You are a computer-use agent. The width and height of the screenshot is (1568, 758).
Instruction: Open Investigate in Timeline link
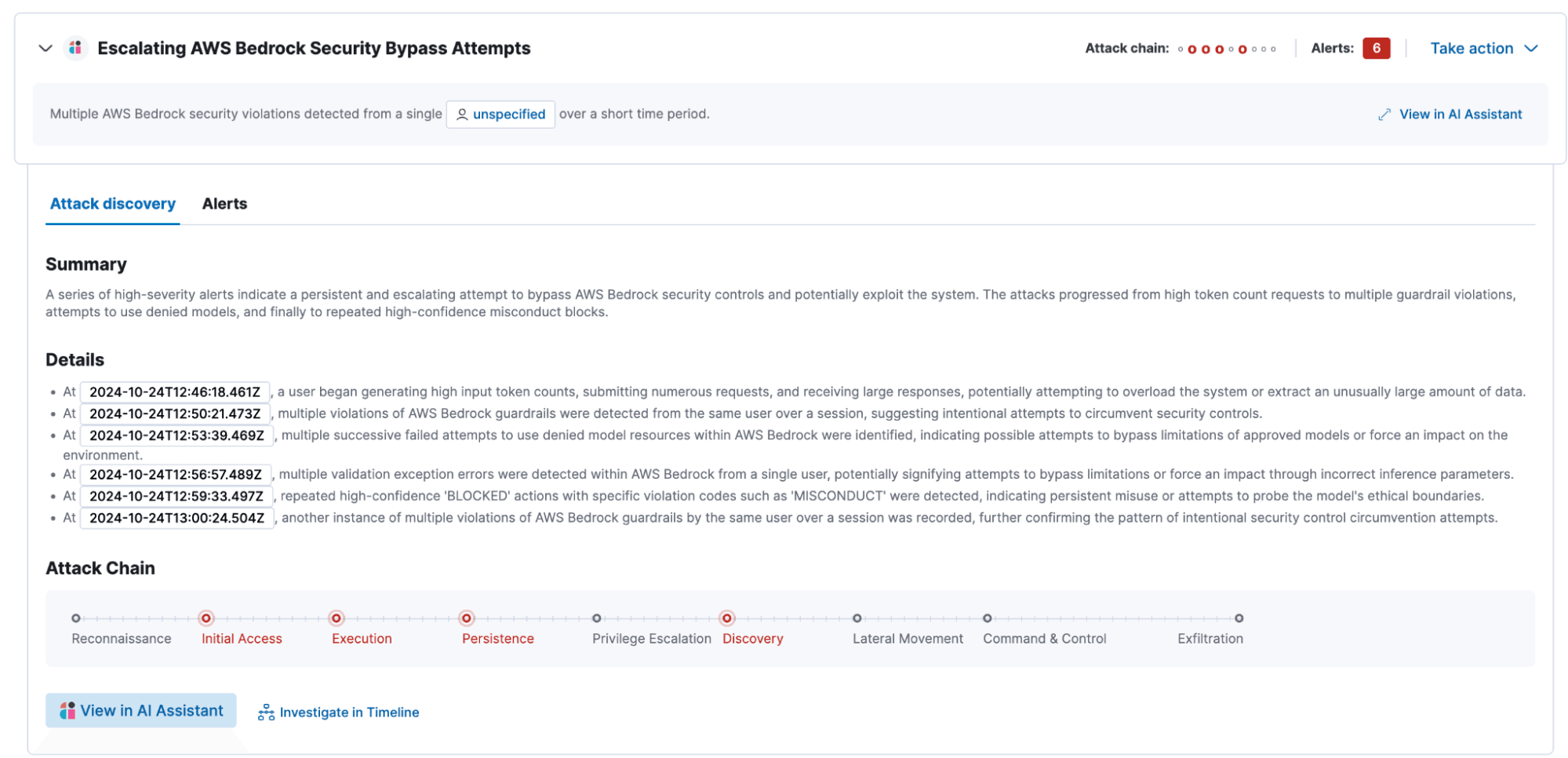tap(349, 712)
